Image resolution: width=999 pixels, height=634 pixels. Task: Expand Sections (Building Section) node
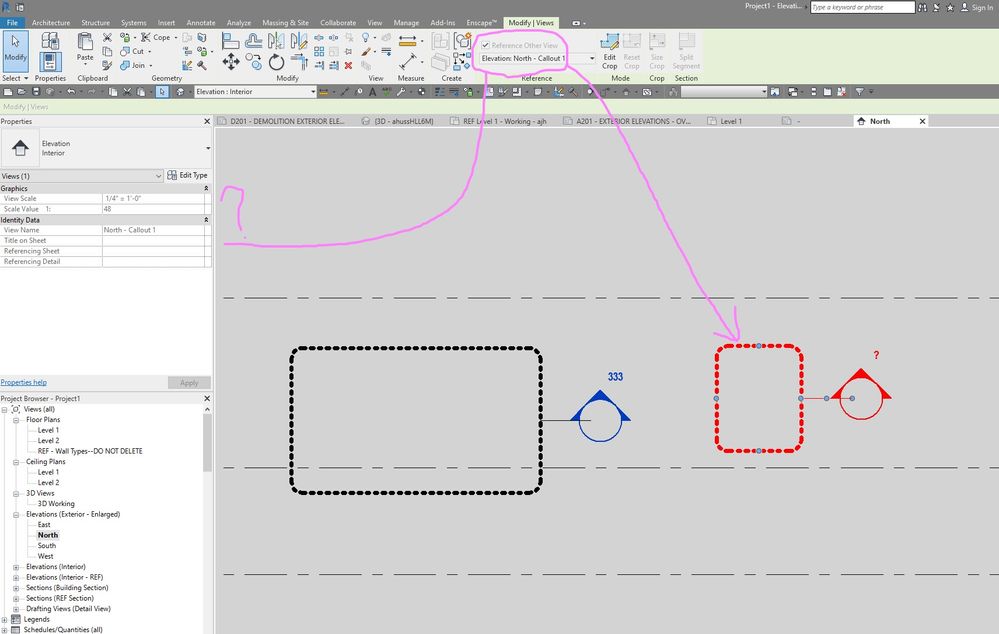point(16,588)
